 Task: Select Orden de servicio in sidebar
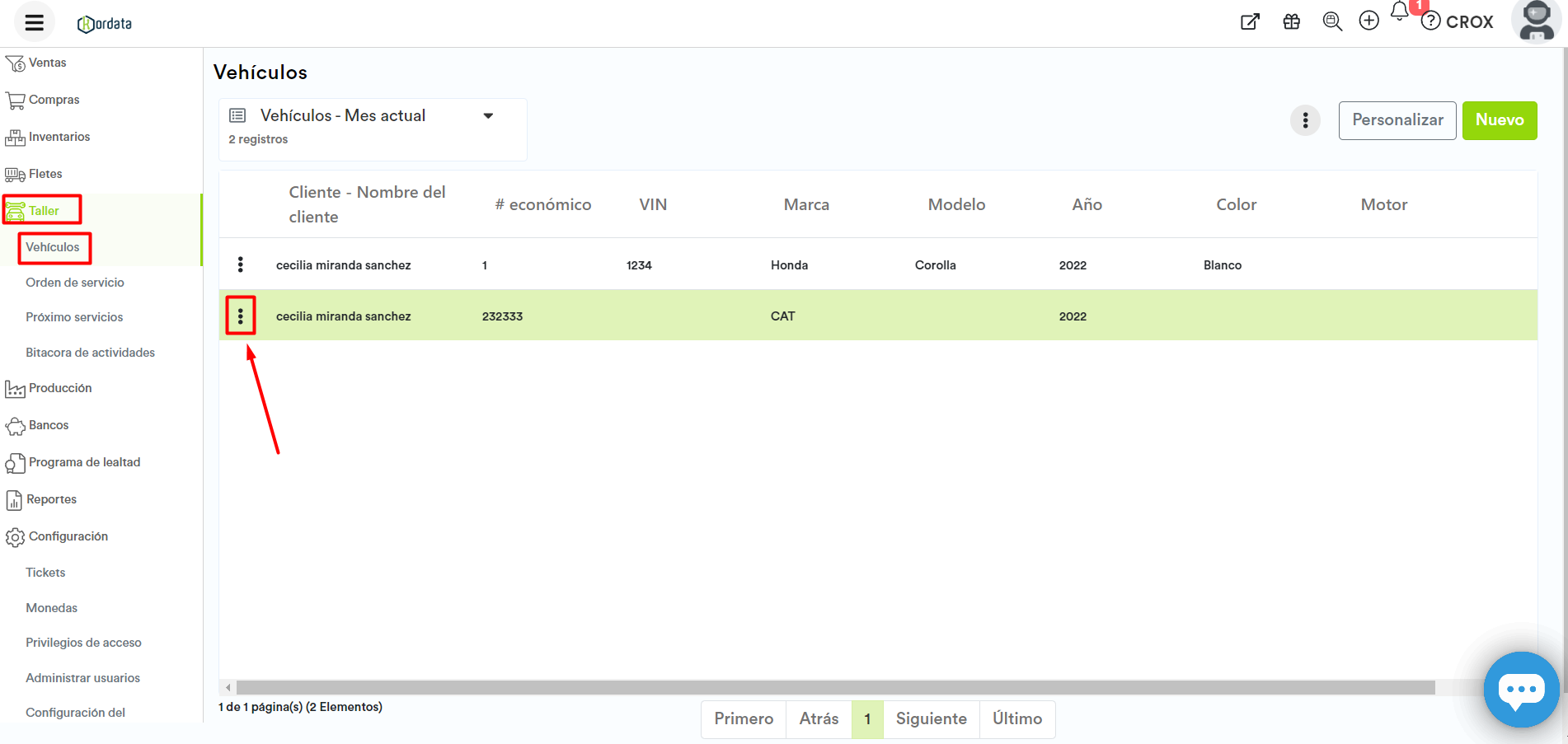point(75,283)
